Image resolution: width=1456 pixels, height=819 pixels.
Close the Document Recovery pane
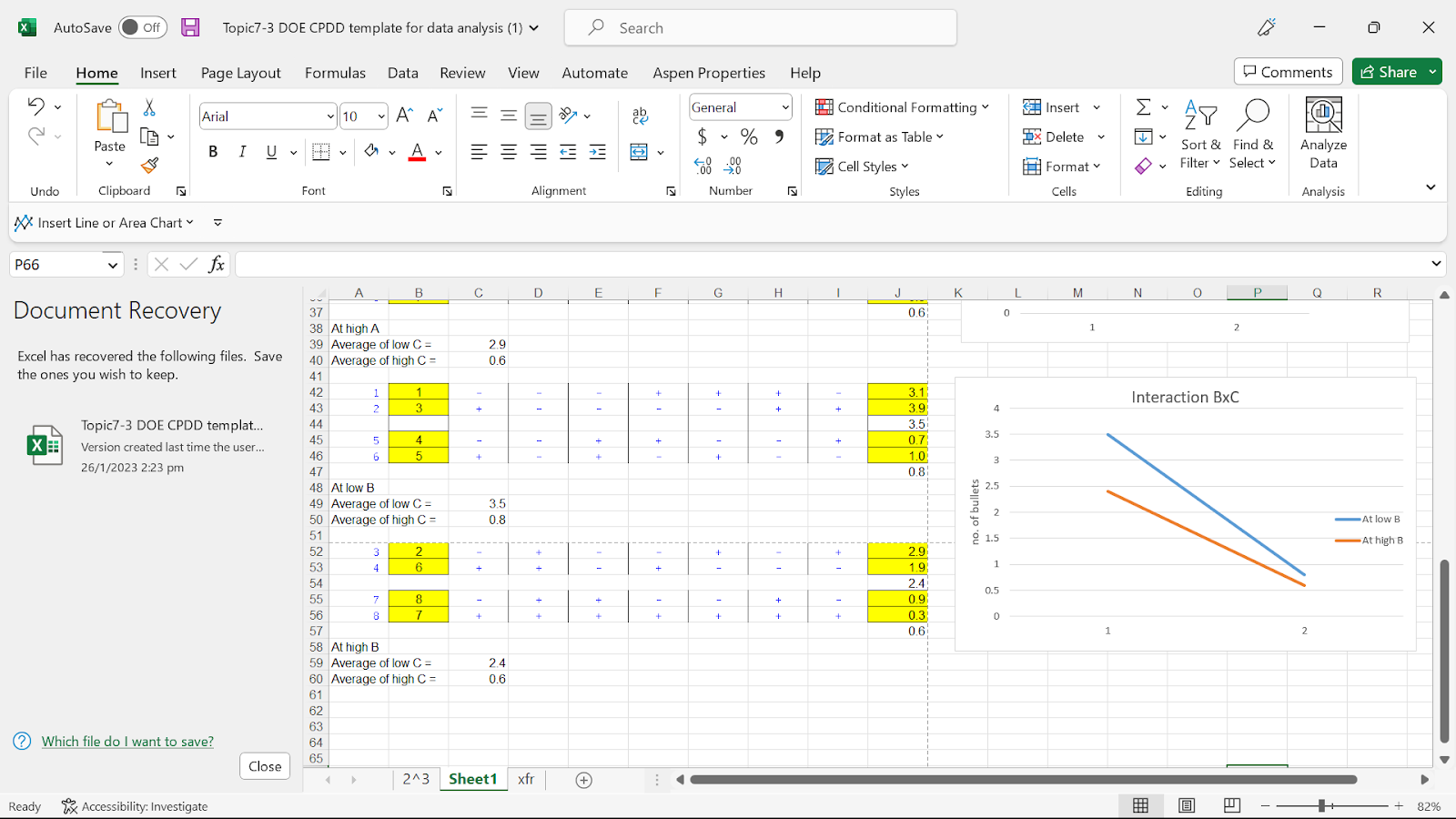pos(265,766)
